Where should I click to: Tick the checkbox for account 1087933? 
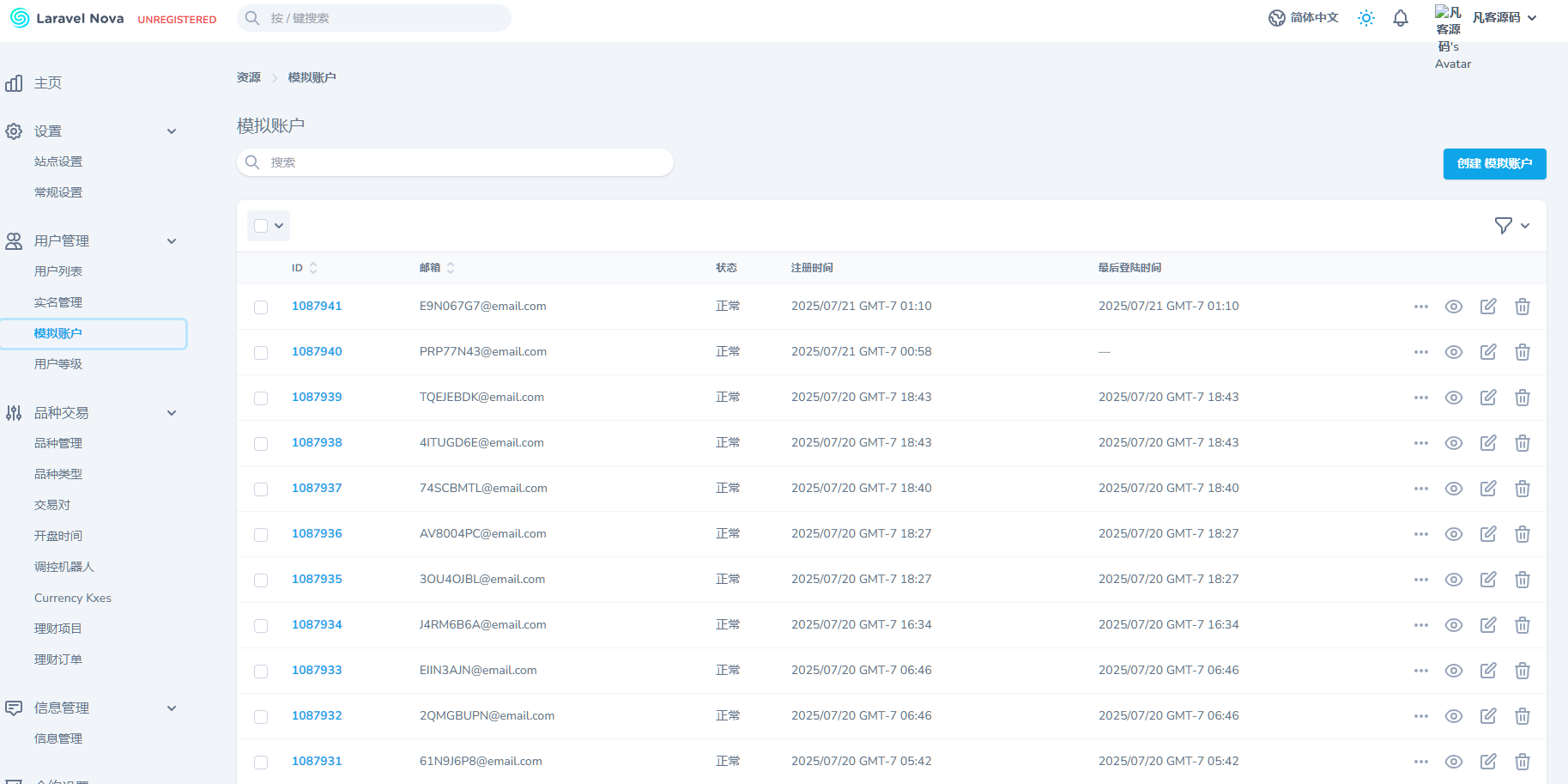pos(261,672)
